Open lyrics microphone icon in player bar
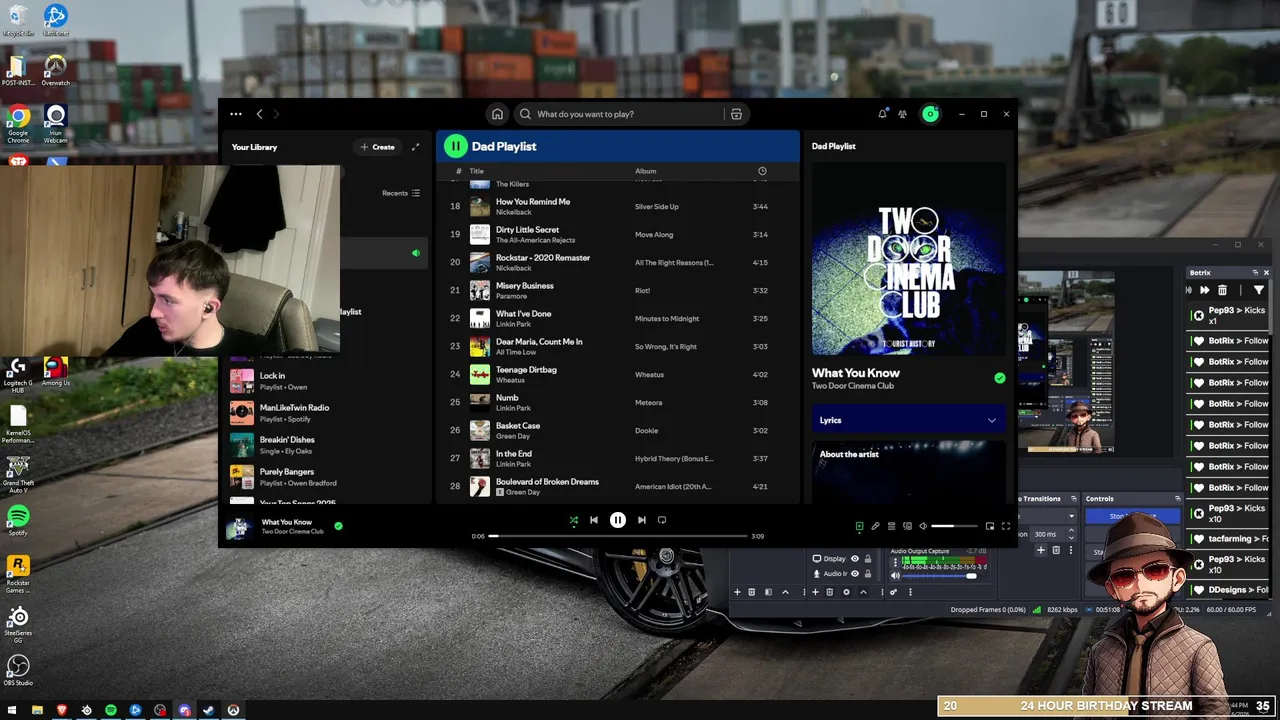 pyautogui.click(x=875, y=526)
